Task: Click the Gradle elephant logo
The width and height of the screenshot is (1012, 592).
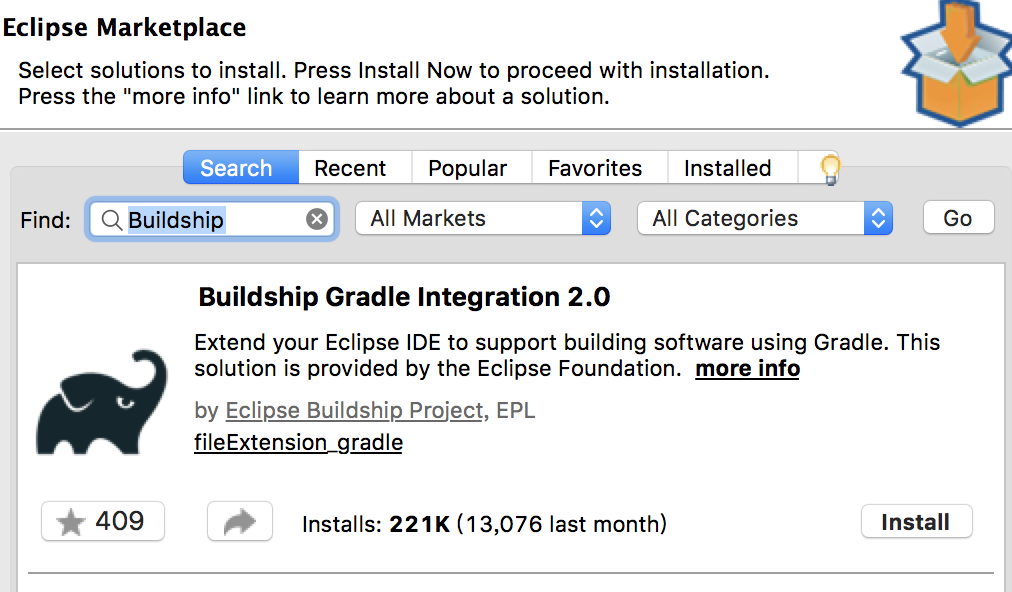Action: pos(102,402)
